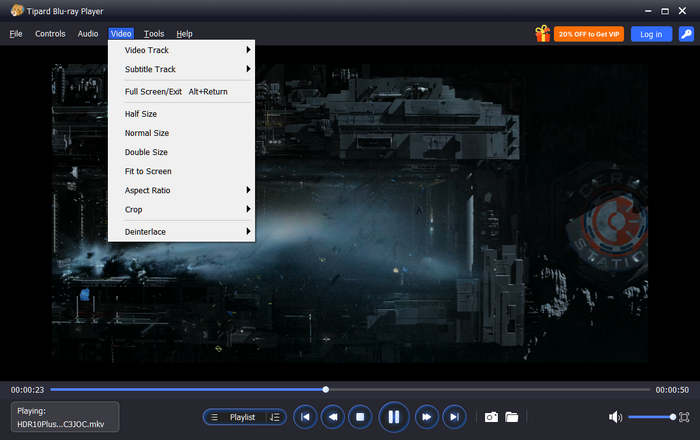Image resolution: width=700 pixels, height=440 pixels.
Task: Take a snapshot with camera icon
Action: click(491, 417)
